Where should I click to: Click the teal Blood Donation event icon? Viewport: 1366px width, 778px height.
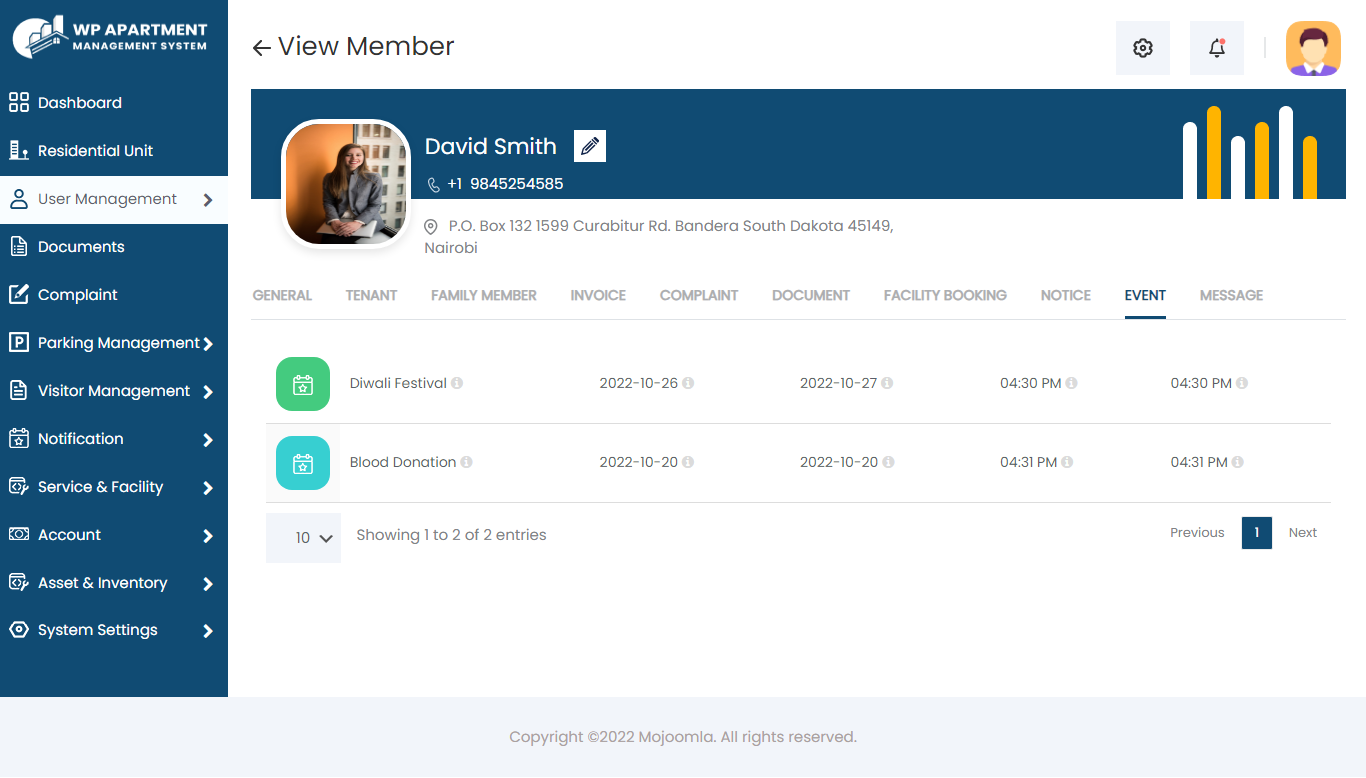pos(303,463)
